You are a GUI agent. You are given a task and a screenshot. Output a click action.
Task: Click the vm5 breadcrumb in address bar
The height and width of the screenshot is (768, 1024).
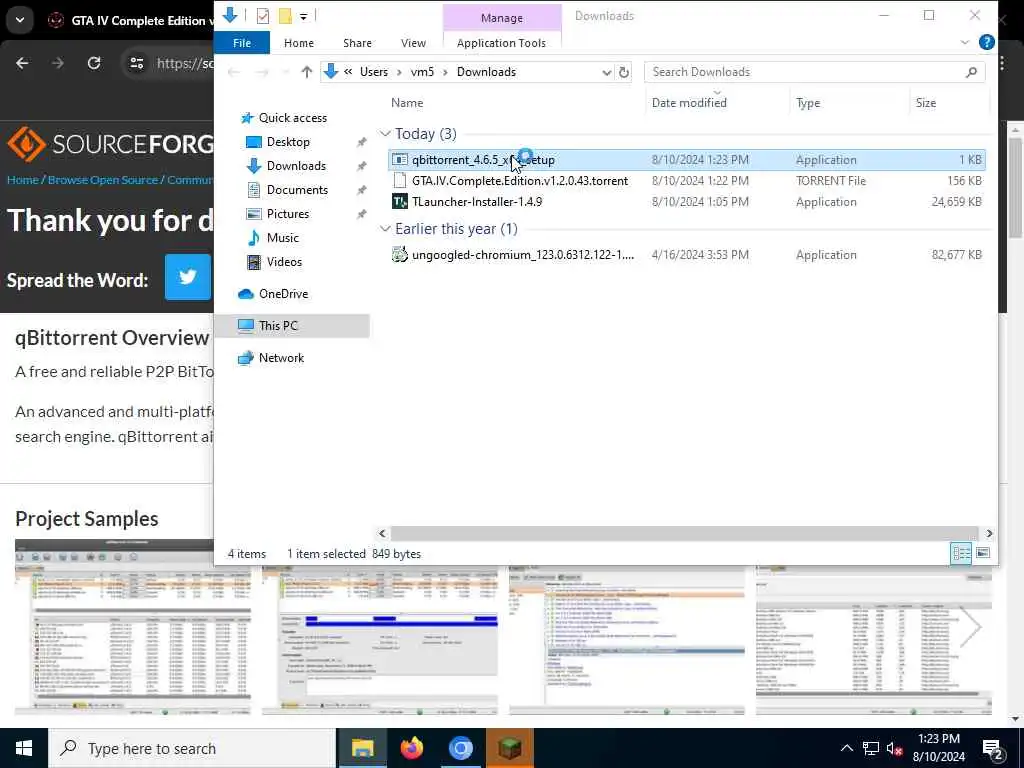pos(422,72)
